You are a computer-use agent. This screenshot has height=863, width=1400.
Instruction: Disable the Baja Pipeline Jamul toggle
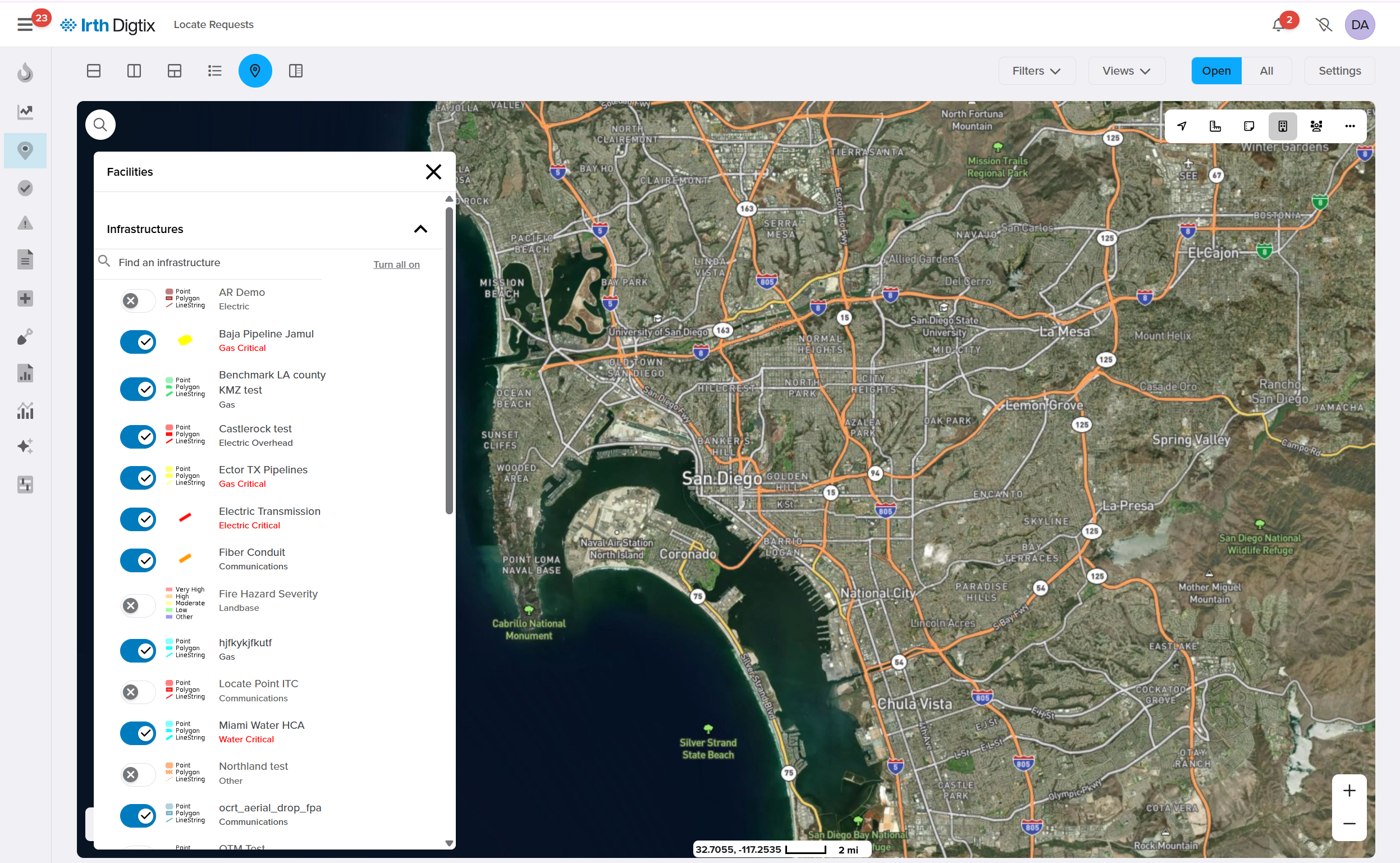pos(138,342)
